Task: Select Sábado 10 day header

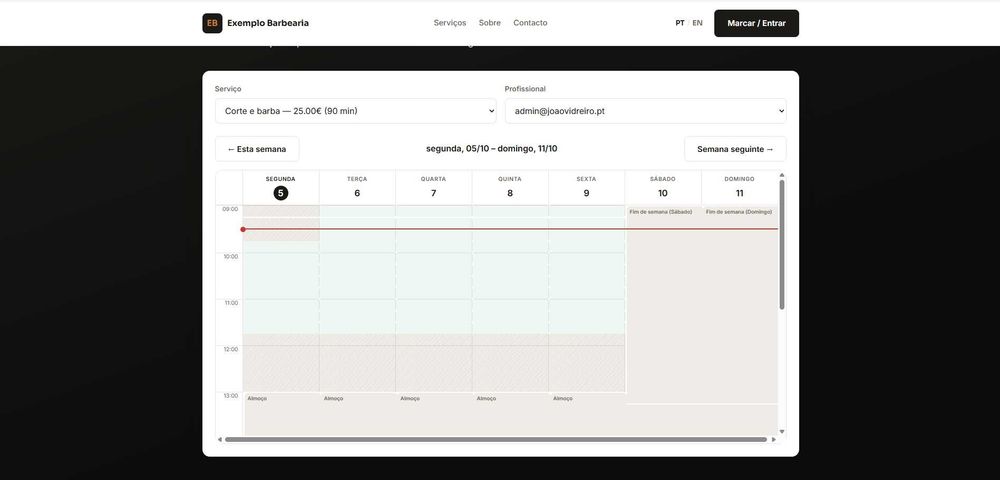Action: pos(663,187)
